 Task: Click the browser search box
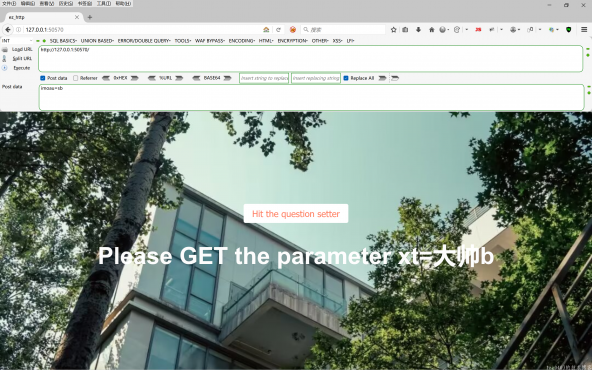(343, 29)
